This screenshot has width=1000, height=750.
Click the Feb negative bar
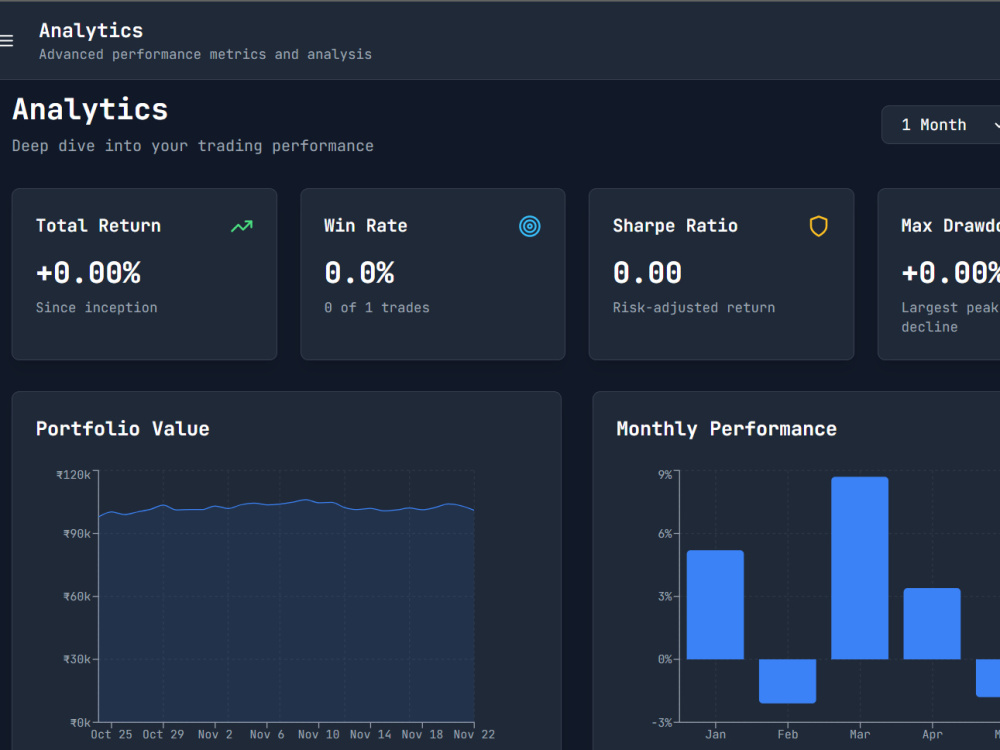pos(788,681)
